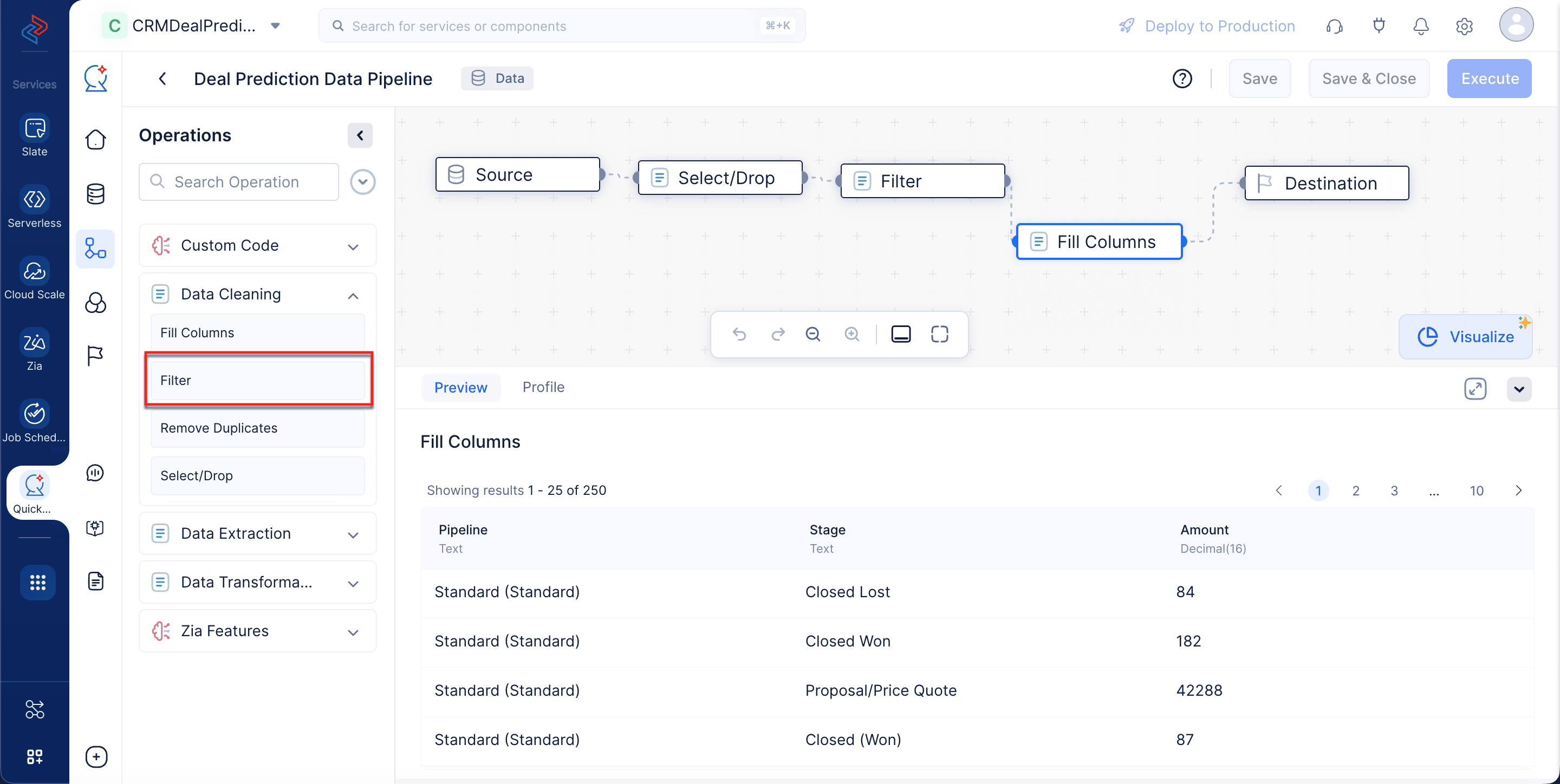This screenshot has width=1560, height=784.
Task: Open all services grid icon
Action: coord(37,583)
